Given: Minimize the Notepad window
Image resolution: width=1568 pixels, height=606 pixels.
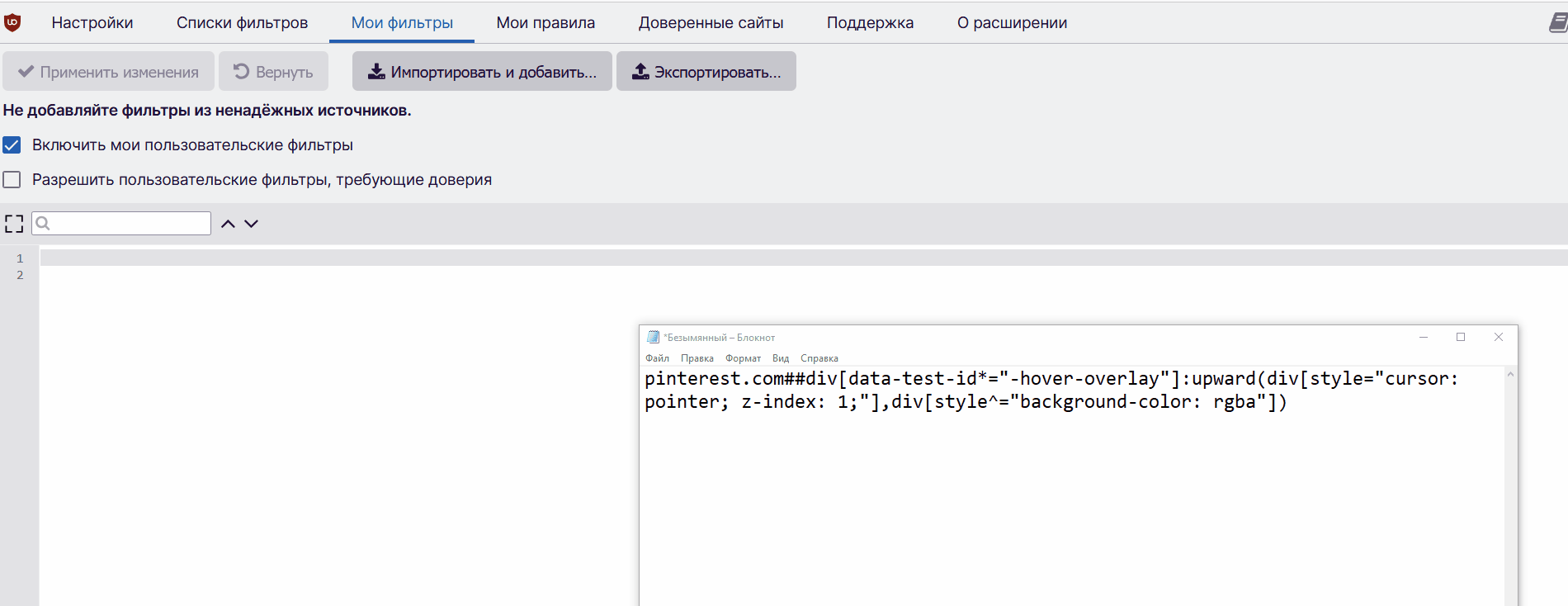Looking at the screenshot, I should 1424,337.
